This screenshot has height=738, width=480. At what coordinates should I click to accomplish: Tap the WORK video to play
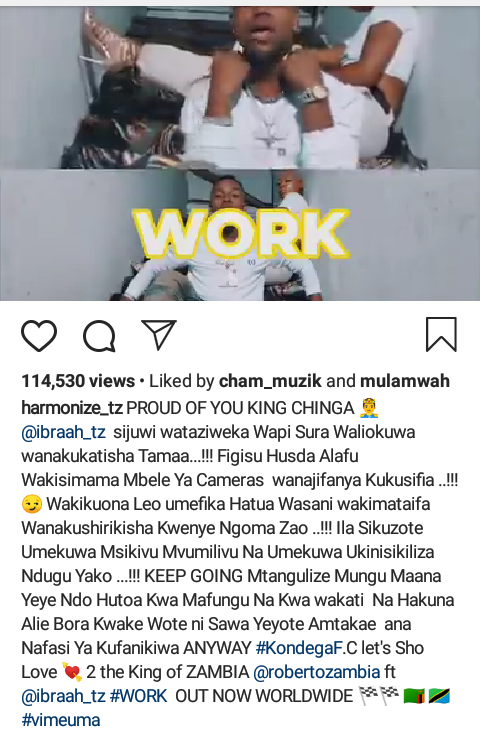(x=240, y=235)
